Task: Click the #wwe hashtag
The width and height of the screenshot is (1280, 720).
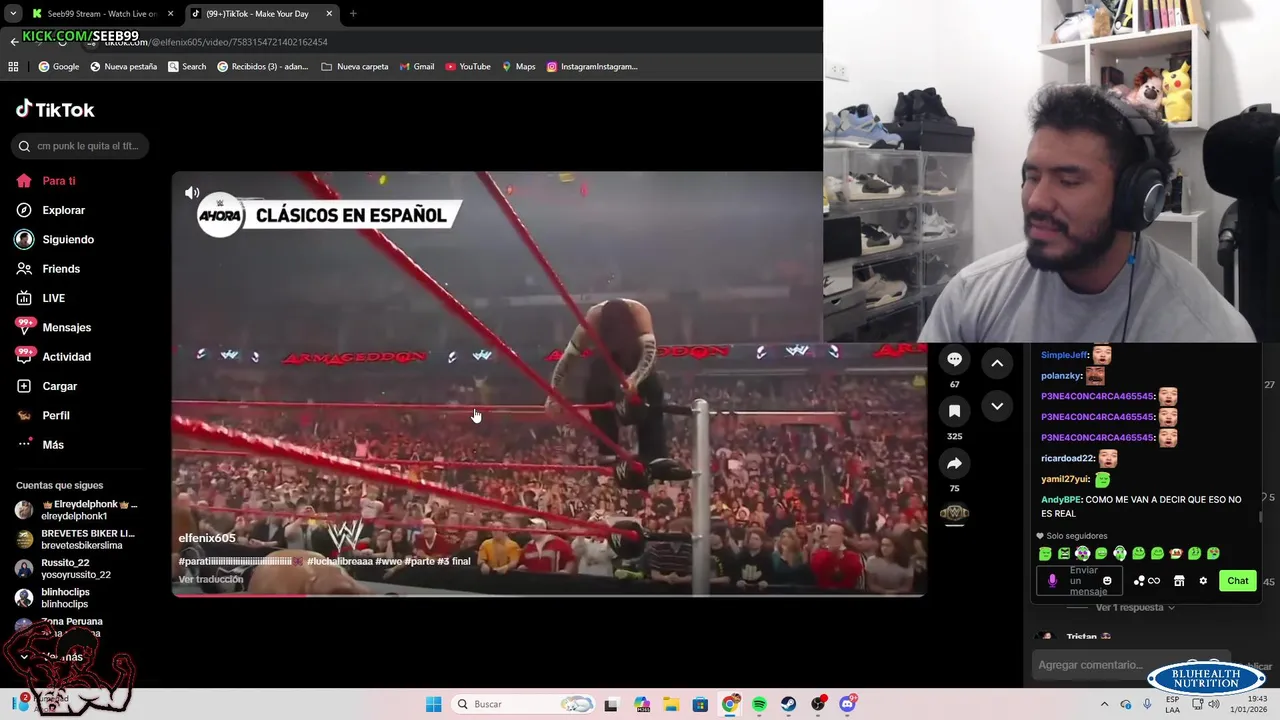Action: [388, 561]
